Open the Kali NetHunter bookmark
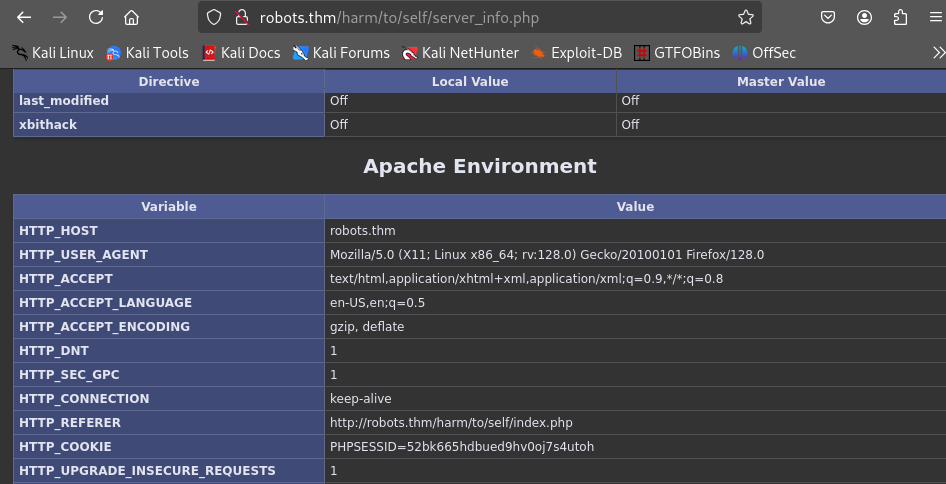 [x=460, y=53]
